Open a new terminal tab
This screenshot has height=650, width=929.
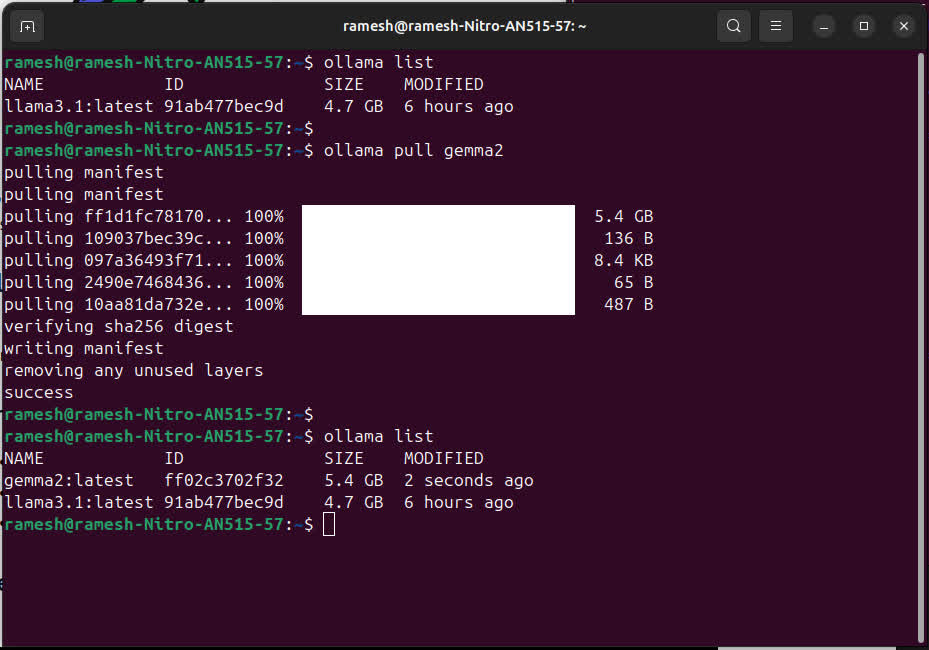point(27,26)
